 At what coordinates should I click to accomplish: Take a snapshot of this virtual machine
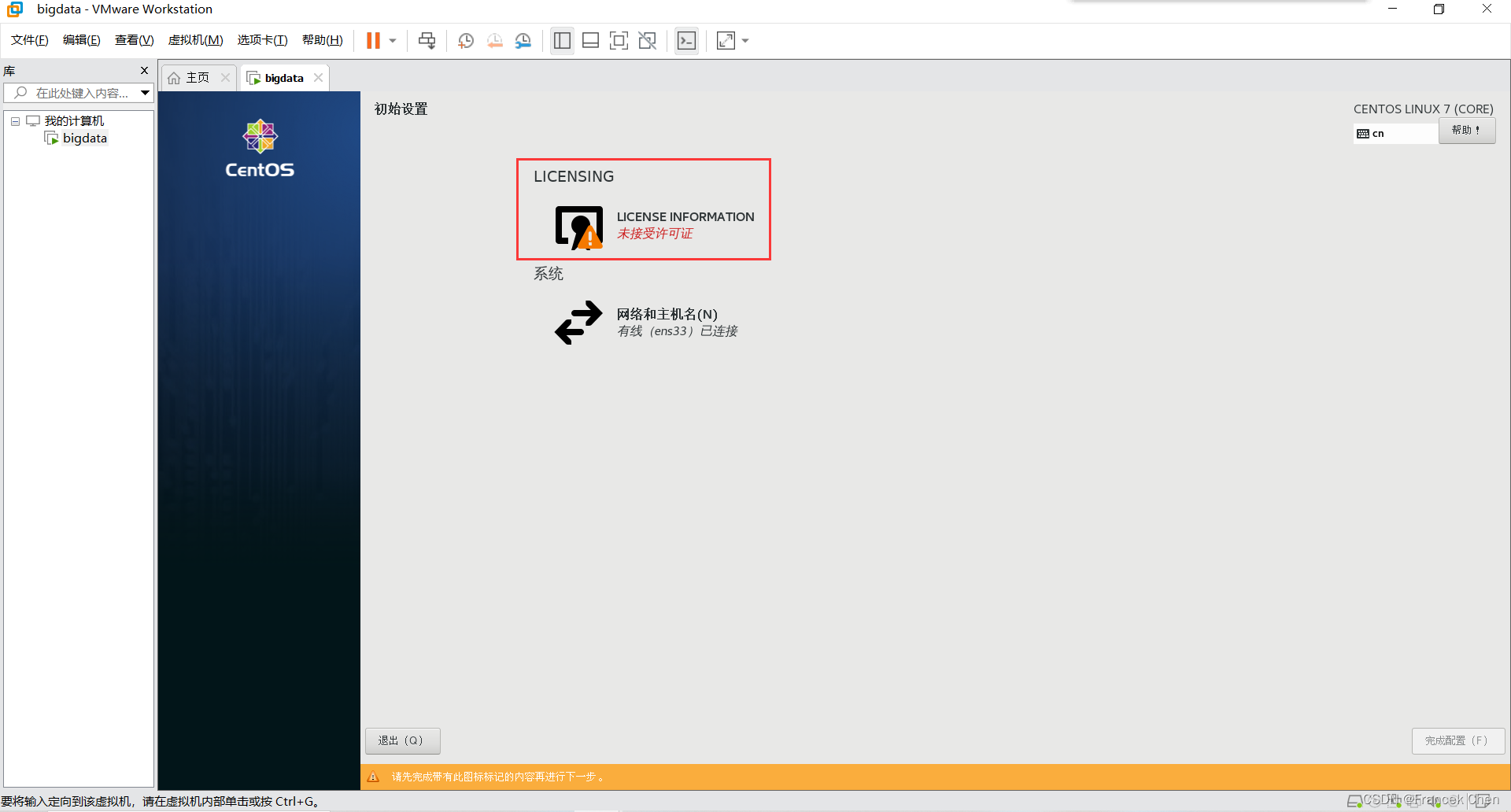tap(465, 40)
